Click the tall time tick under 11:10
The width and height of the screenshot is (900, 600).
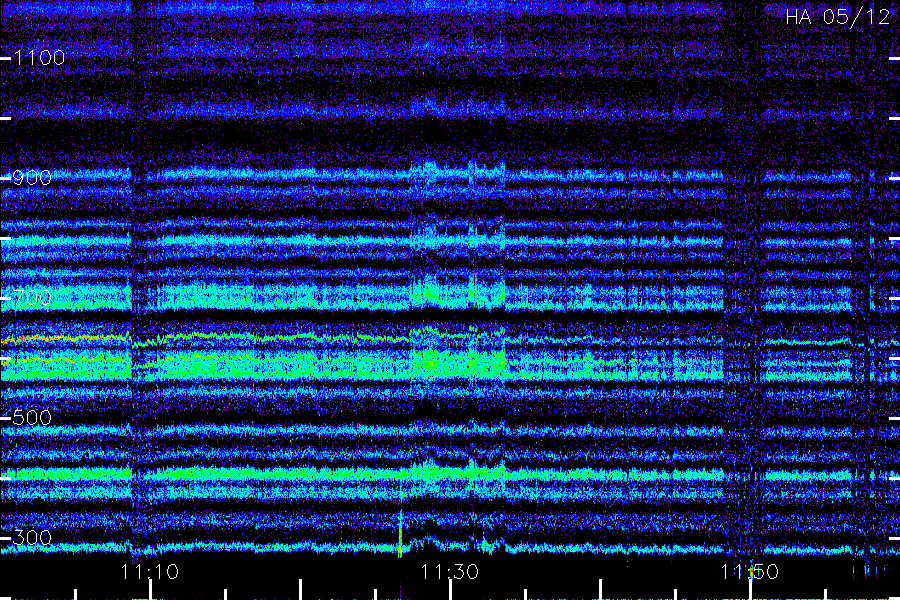150,590
